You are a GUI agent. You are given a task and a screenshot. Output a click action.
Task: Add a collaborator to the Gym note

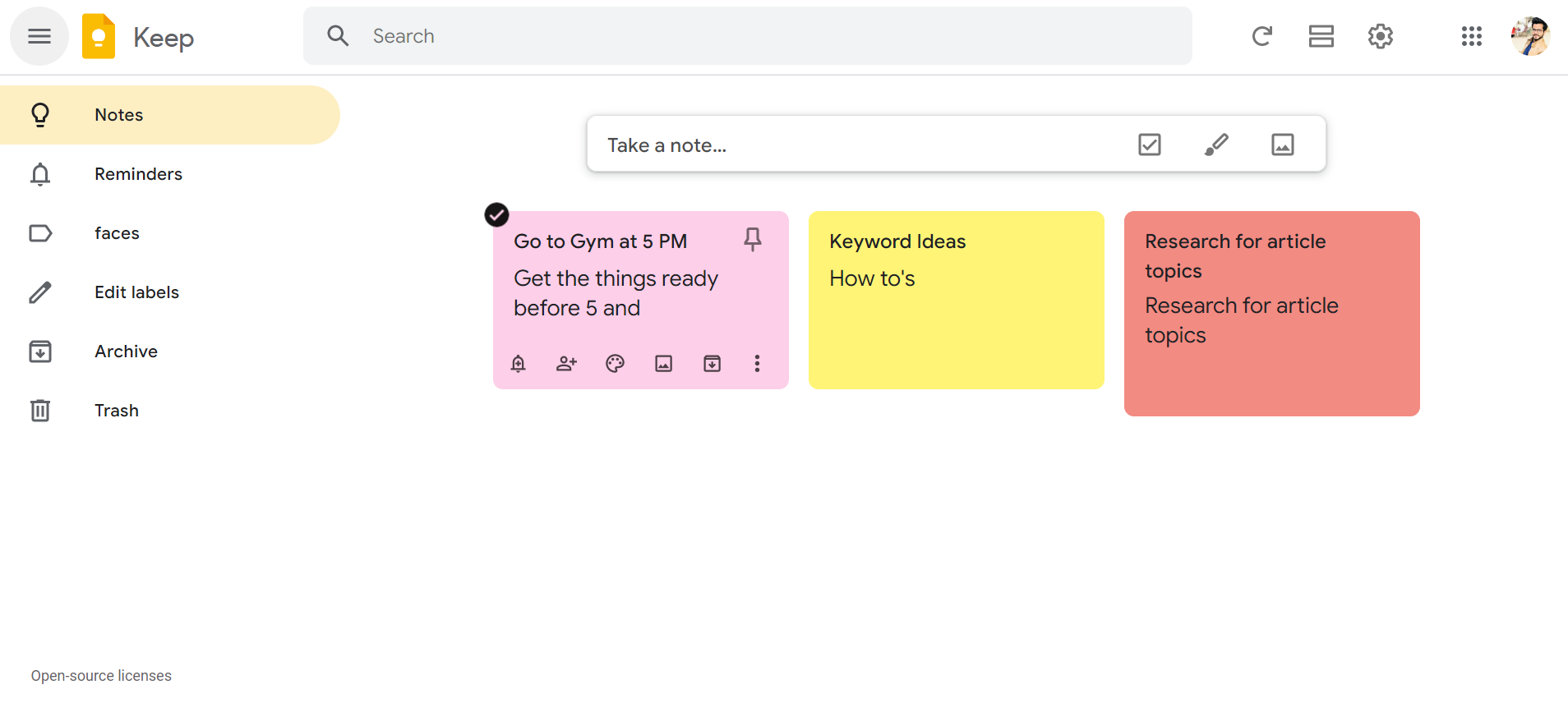(x=566, y=364)
